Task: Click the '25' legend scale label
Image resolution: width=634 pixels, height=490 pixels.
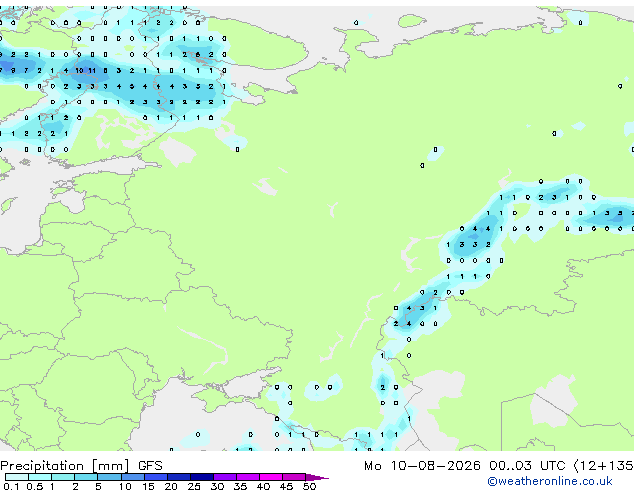Action: point(194,486)
